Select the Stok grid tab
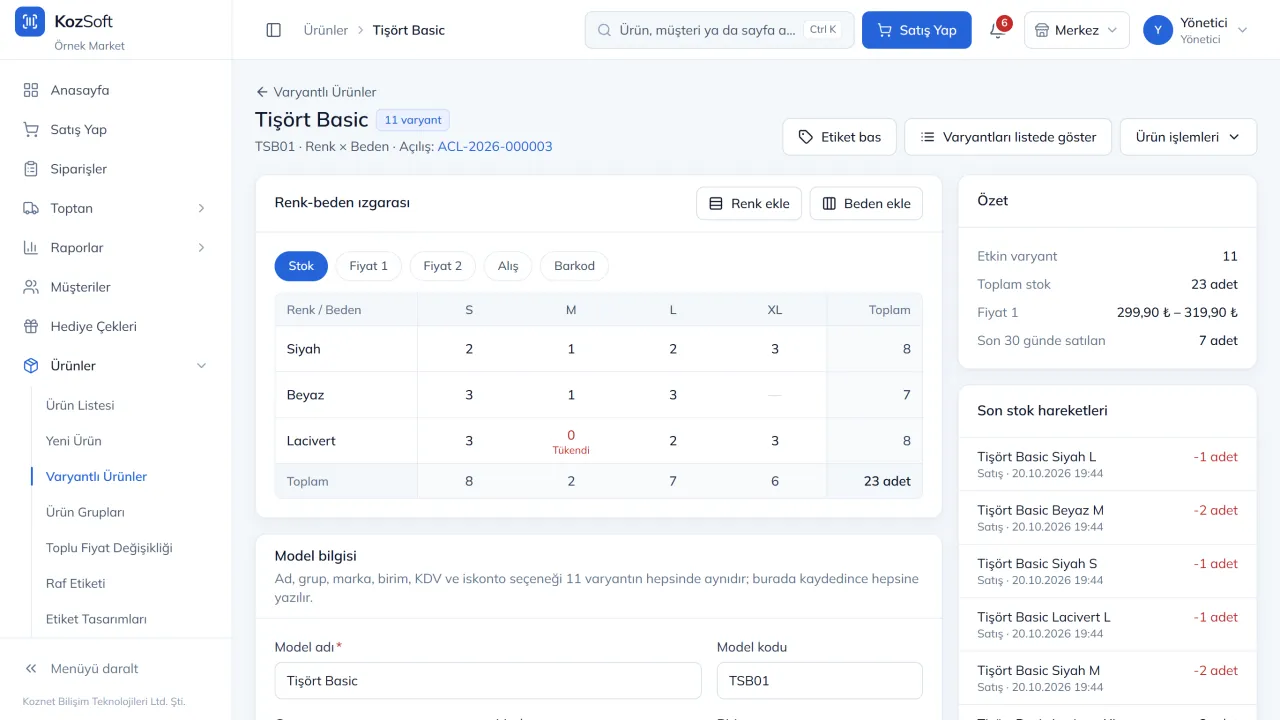Image resolution: width=1280 pixels, height=720 pixels. (x=301, y=266)
